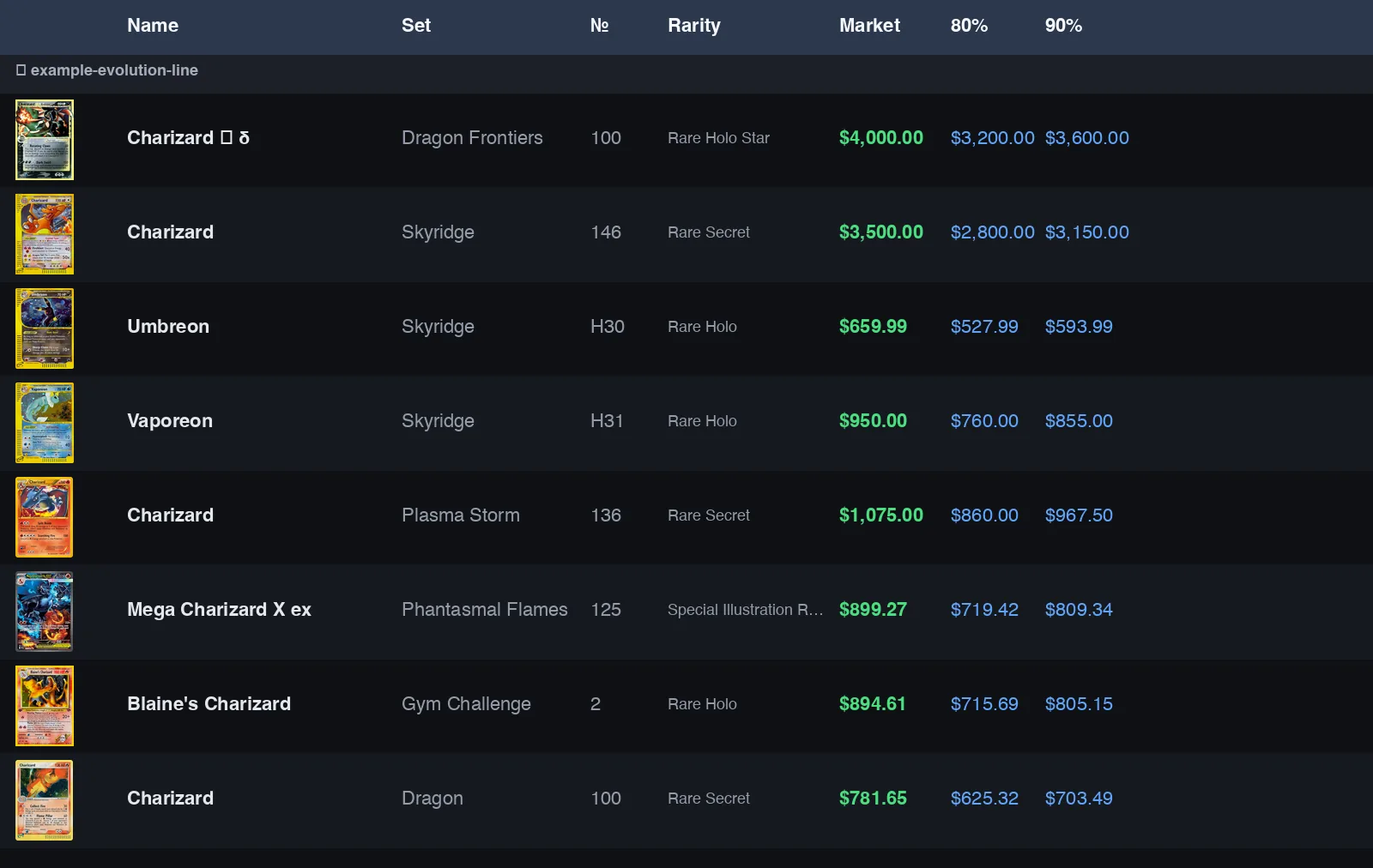1373x868 pixels.
Task: Select the Vaporeon name cell
Action: 170,421
